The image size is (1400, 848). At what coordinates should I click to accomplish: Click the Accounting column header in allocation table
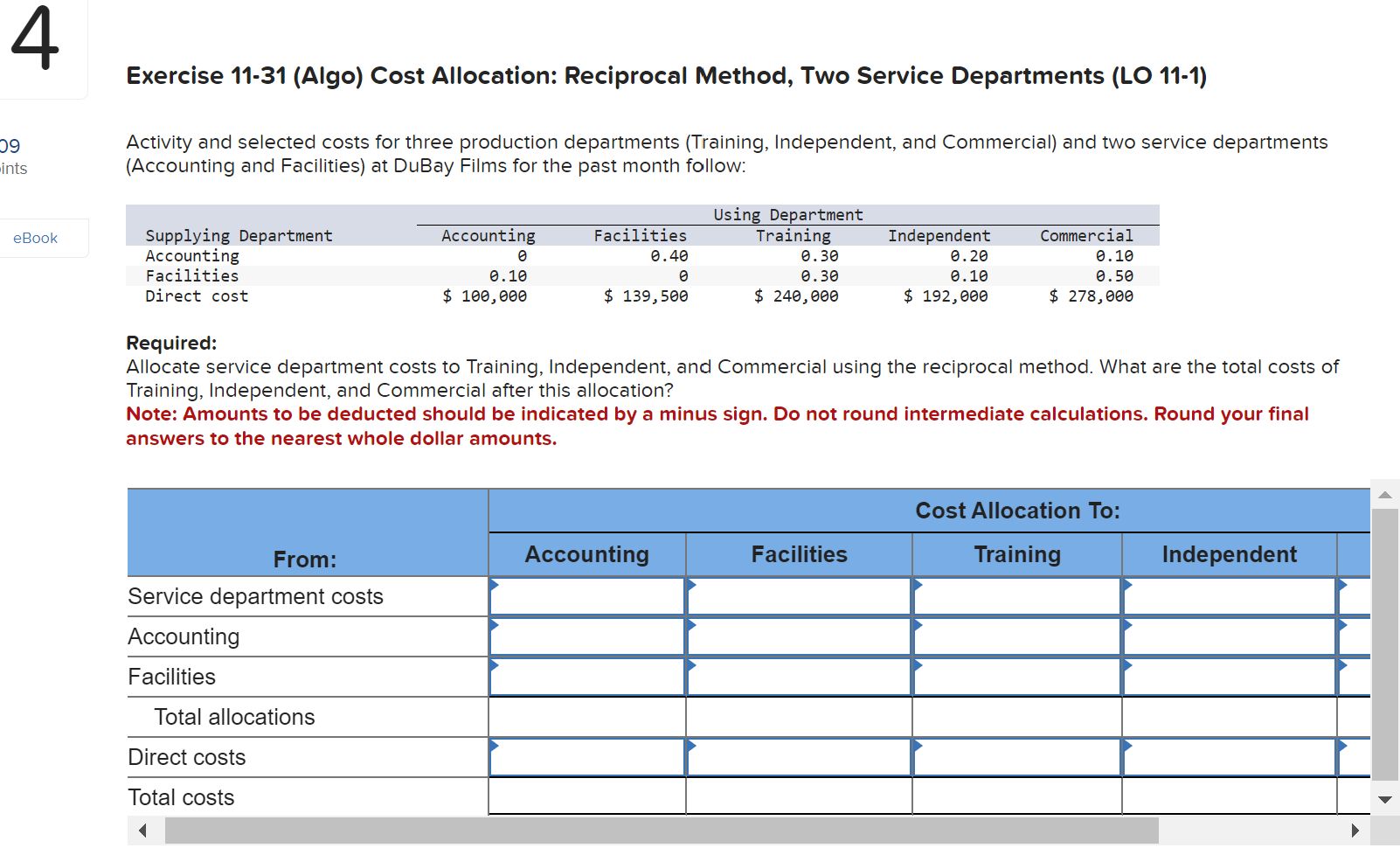(x=587, y=554)
